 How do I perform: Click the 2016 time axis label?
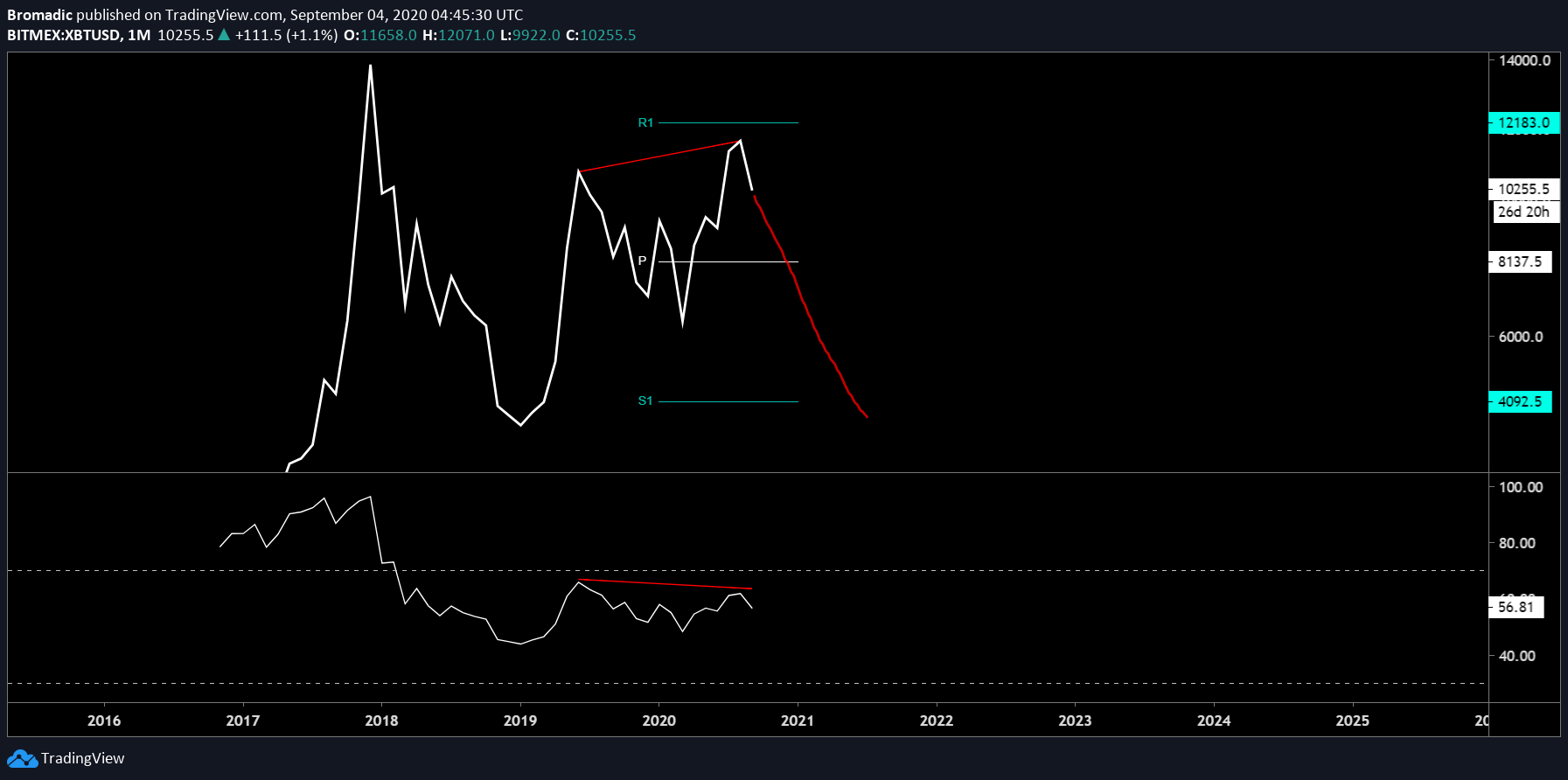point(104,721)
